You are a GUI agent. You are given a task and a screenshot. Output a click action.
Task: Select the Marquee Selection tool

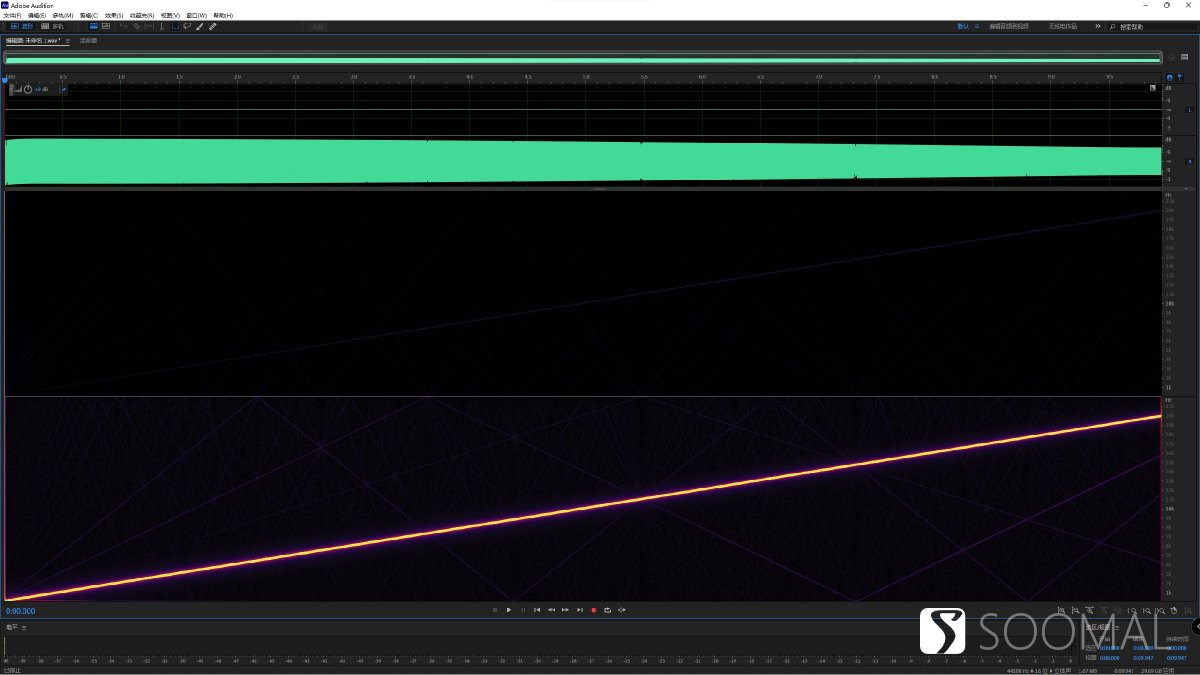click(175, 26)
